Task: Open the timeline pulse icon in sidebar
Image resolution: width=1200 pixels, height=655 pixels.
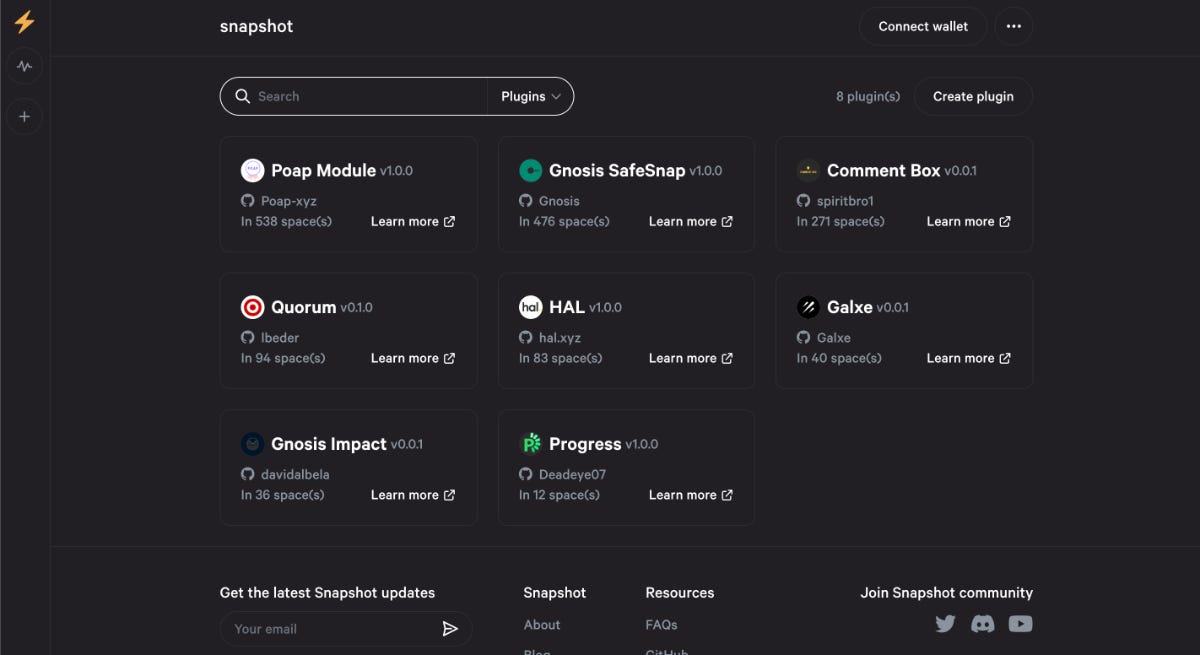Action: tap(24, 67)
